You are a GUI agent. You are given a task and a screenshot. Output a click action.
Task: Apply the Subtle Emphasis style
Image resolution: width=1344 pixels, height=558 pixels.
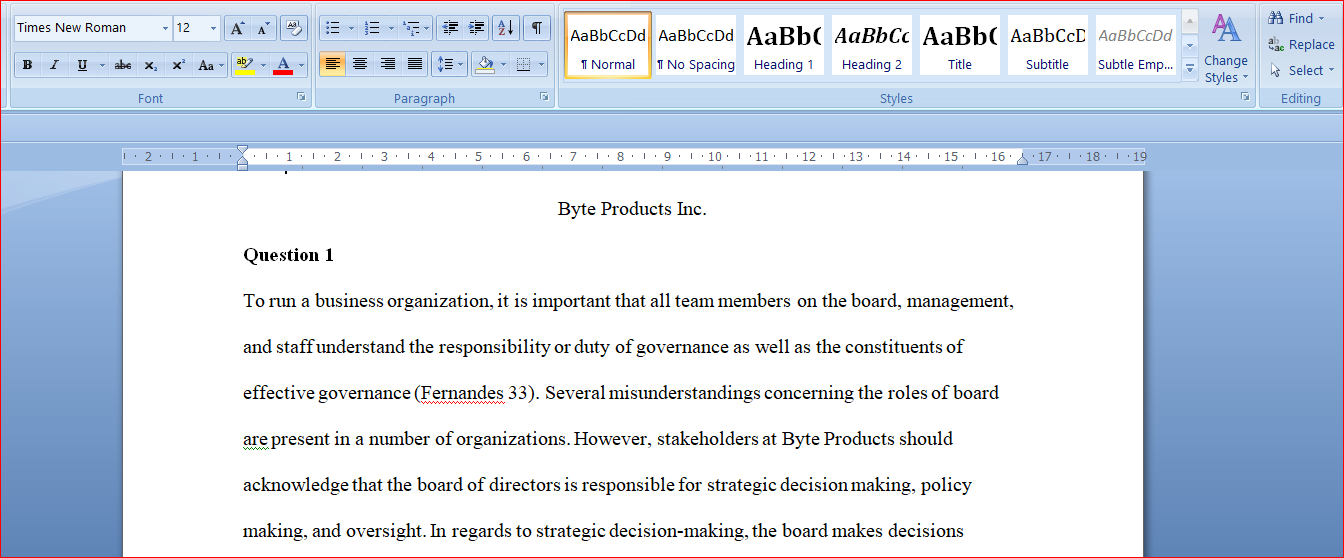tap(1135, 45)
